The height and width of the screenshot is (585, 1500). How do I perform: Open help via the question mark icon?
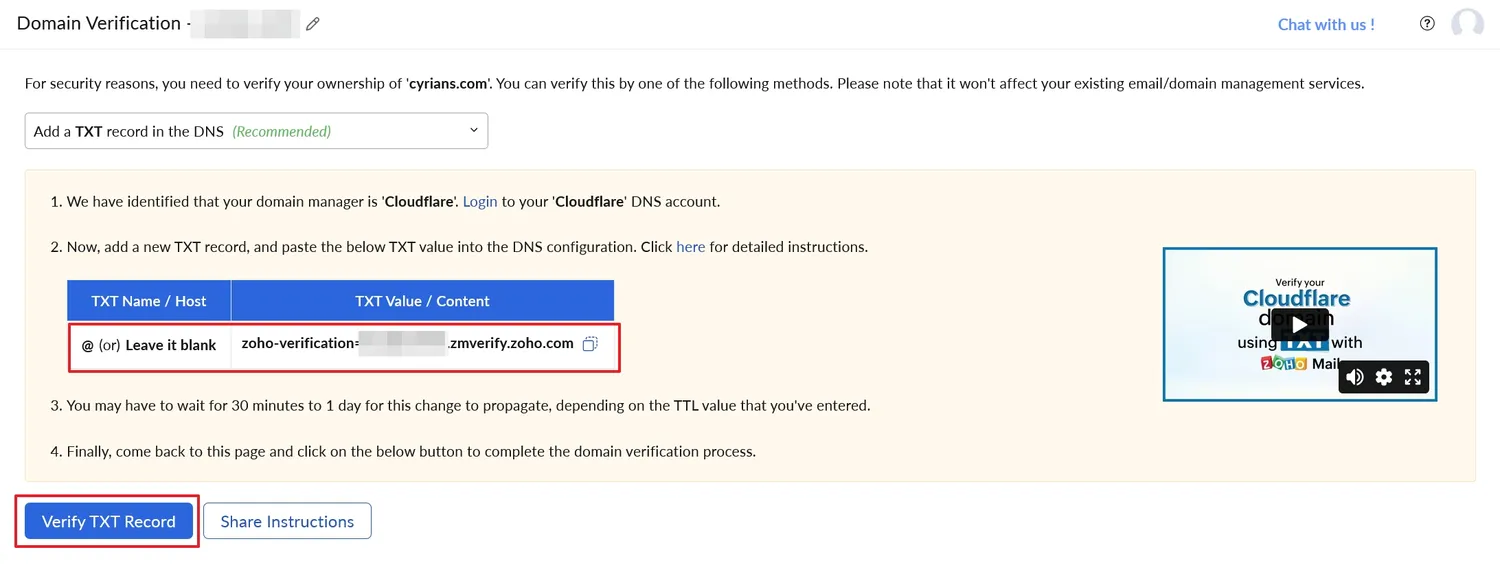(1427, 23)
